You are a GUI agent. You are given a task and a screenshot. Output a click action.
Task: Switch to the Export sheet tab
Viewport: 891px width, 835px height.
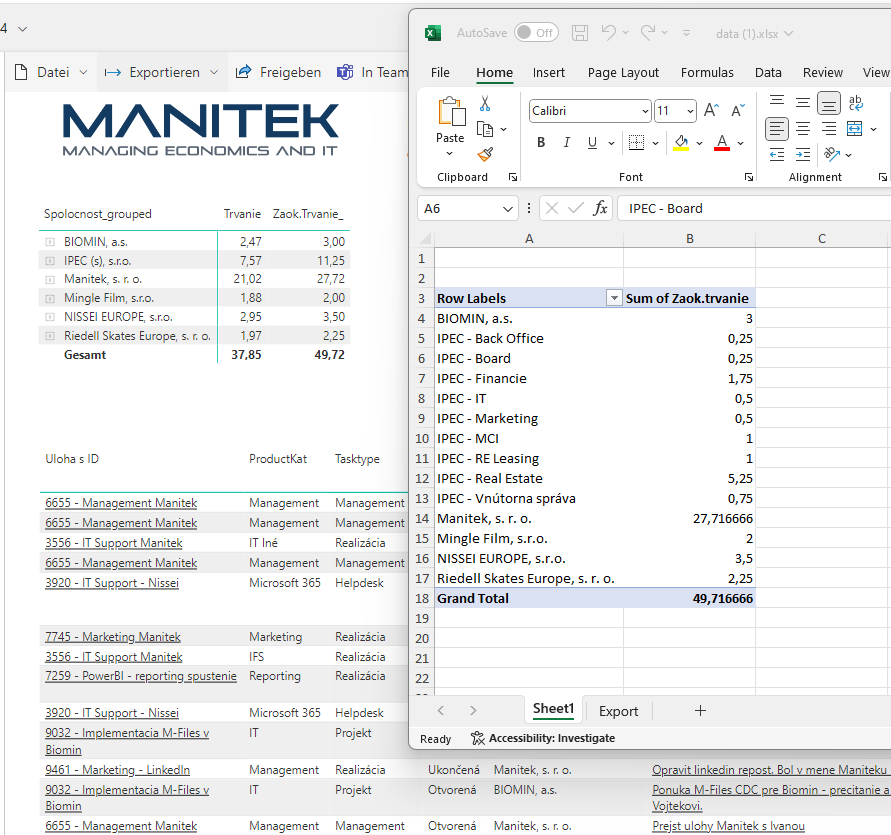click(x=618, y=711)
